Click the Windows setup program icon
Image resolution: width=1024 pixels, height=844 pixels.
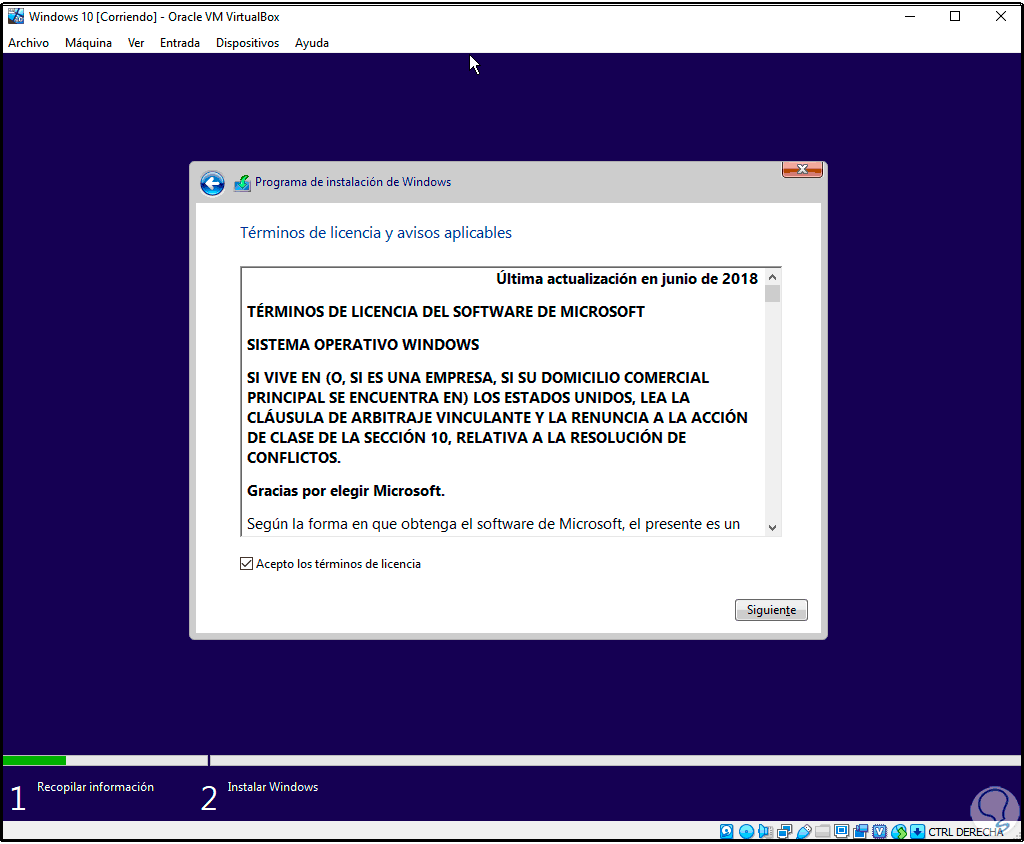(242, 183)
